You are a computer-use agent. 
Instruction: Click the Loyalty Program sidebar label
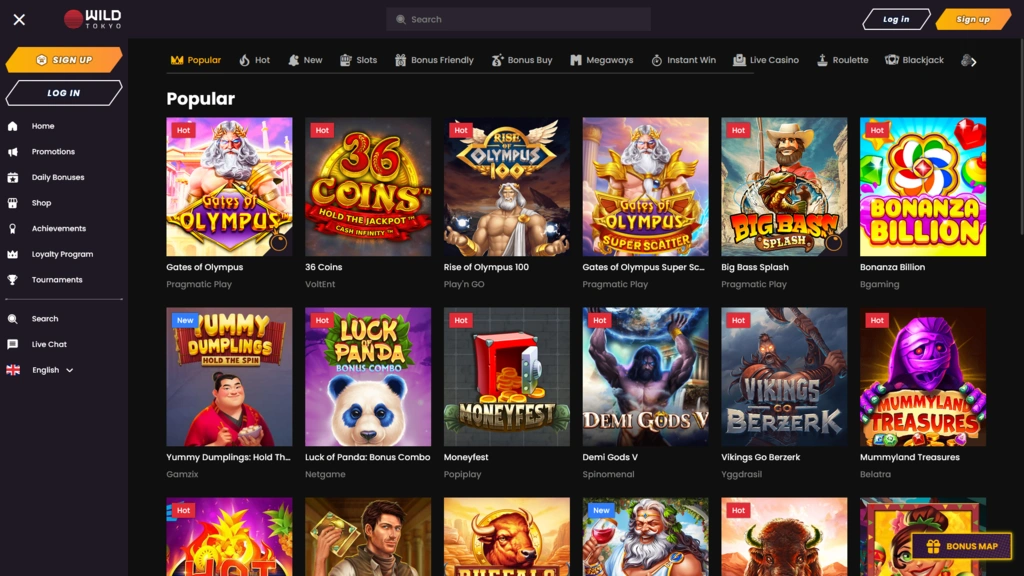pyautogui.click(x=63, y=254)
